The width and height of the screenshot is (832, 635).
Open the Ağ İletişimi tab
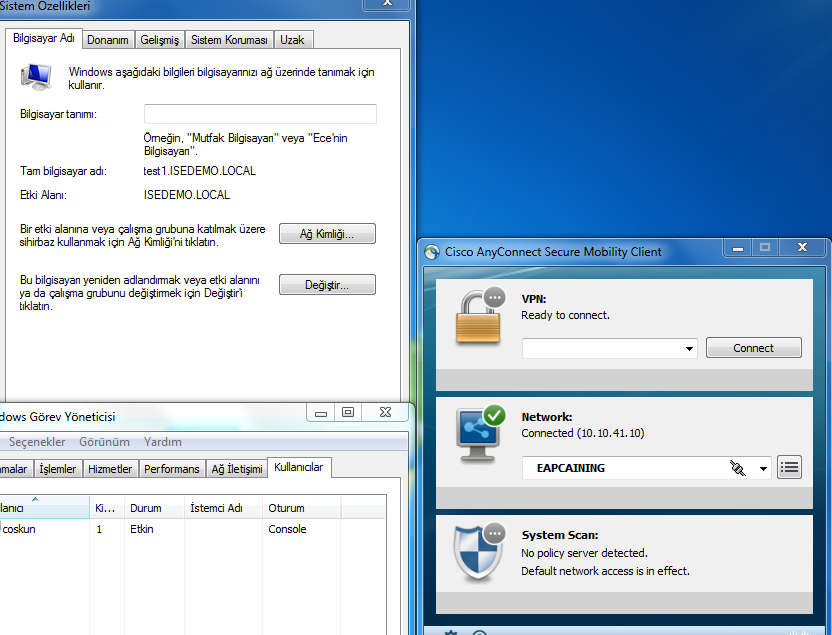(237, 469)
